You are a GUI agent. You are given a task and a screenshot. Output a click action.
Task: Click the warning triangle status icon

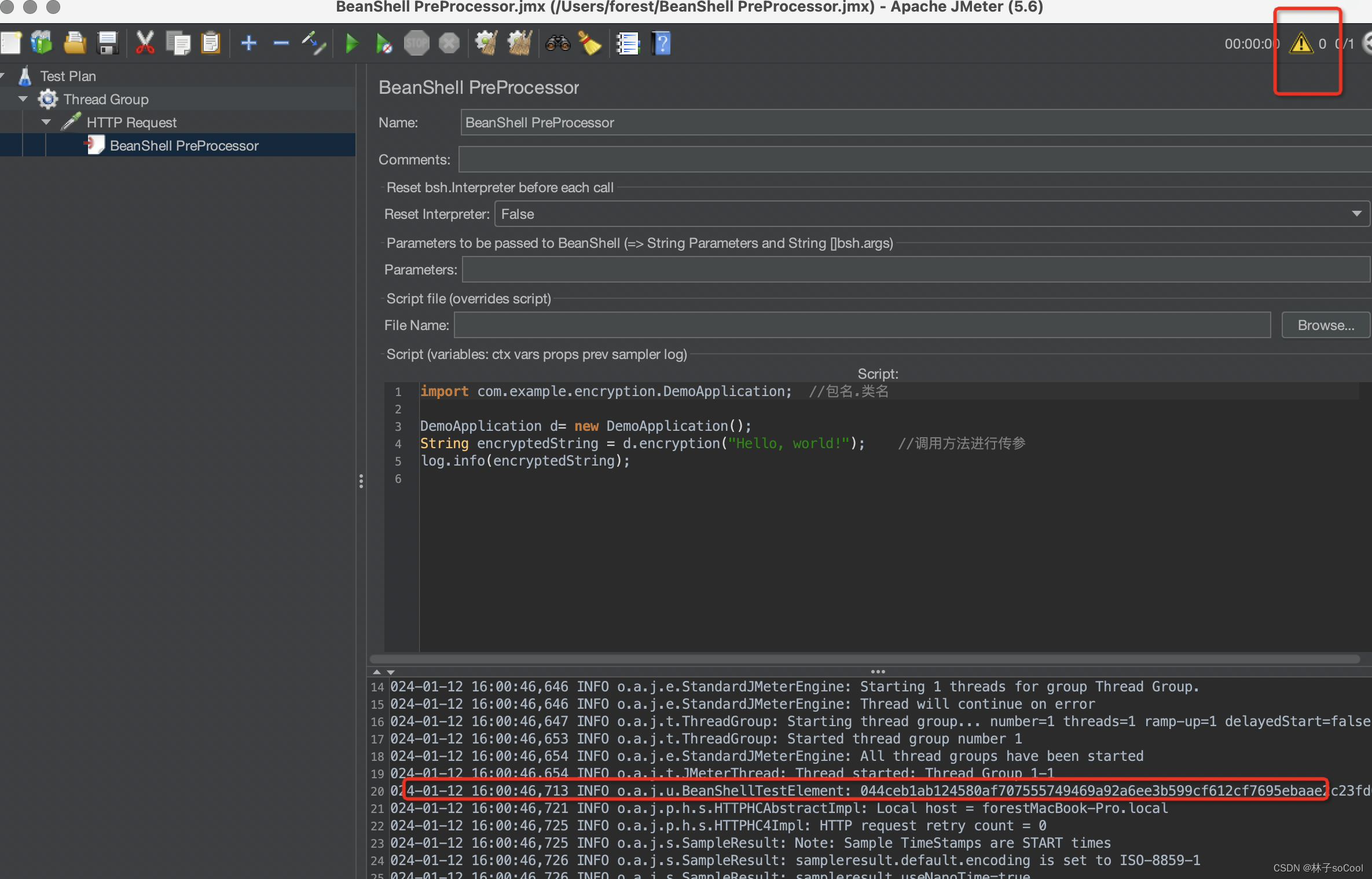click(x=1298, y=42)
